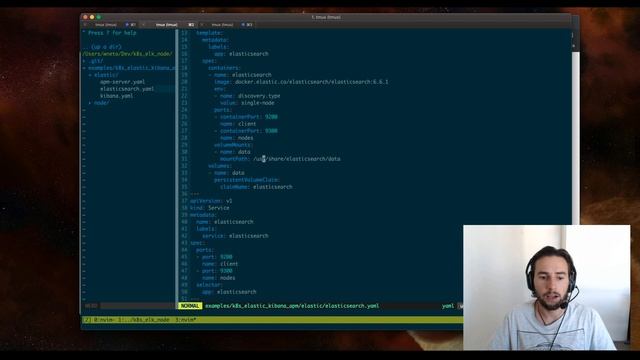Click the 'kind: Service' line
Screen dimensions: 640x360
pyautogui.click(x=210, y=208)
